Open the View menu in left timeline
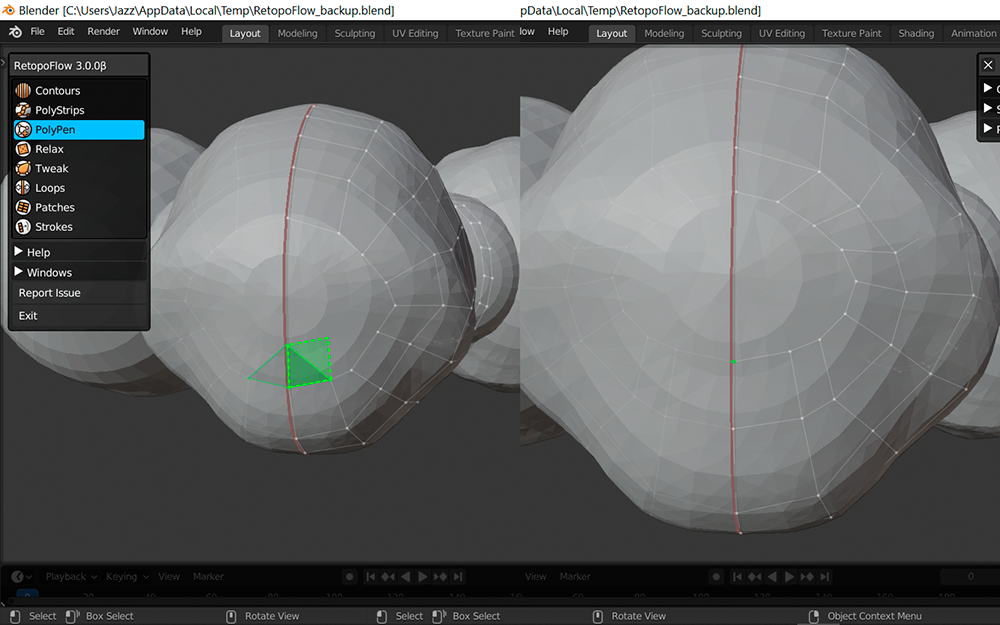 point(169,577)
